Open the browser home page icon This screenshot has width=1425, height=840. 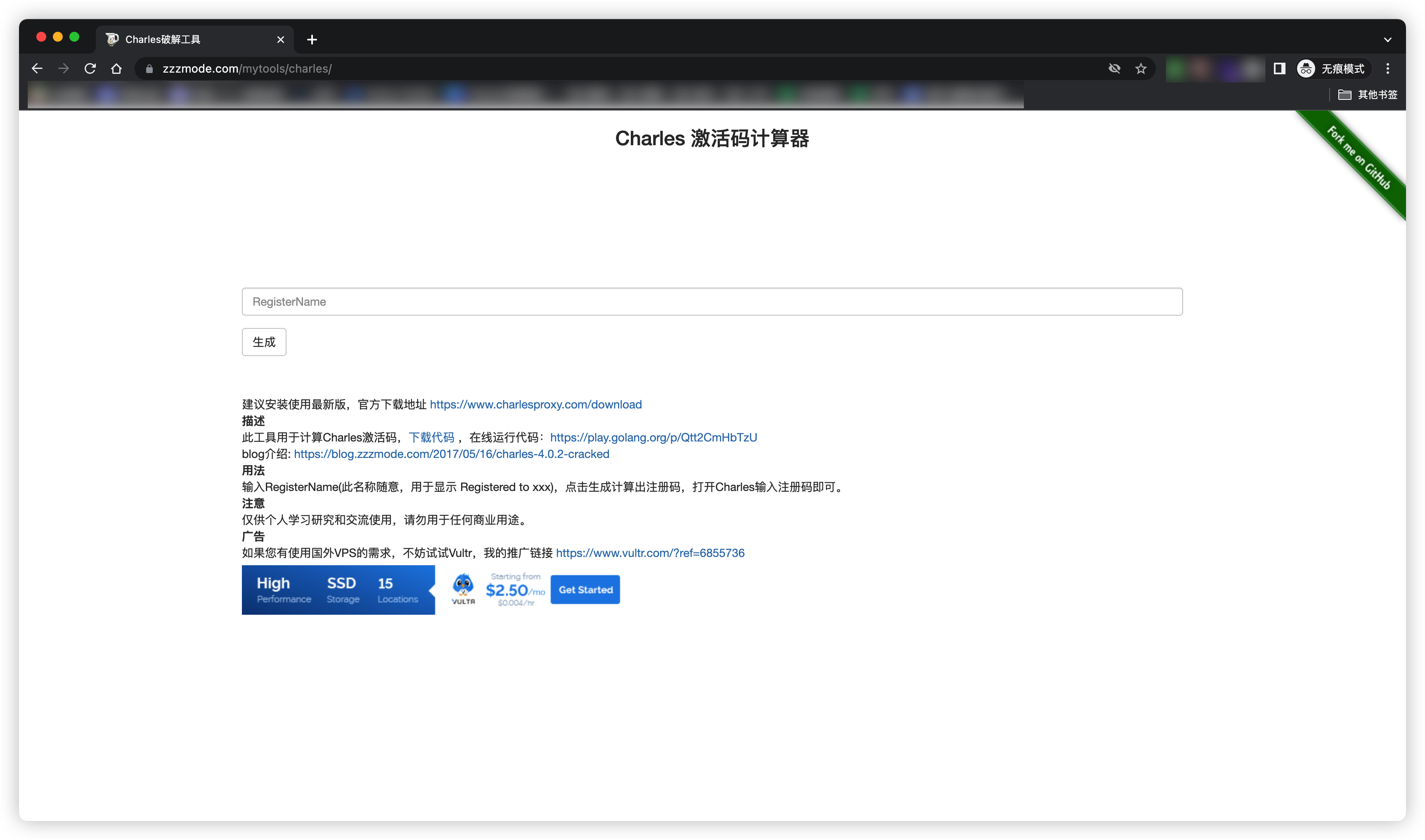117,68
